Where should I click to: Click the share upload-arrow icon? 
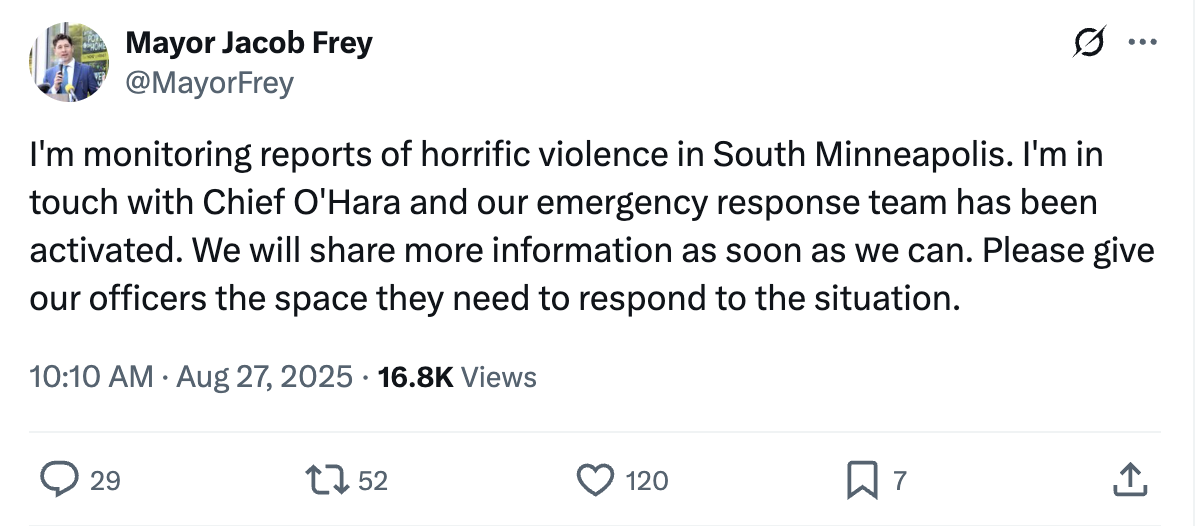[1127, 481]
